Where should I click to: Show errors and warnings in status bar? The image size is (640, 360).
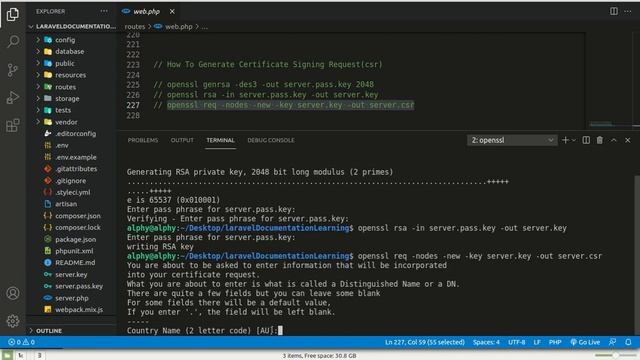click(21, 342)
